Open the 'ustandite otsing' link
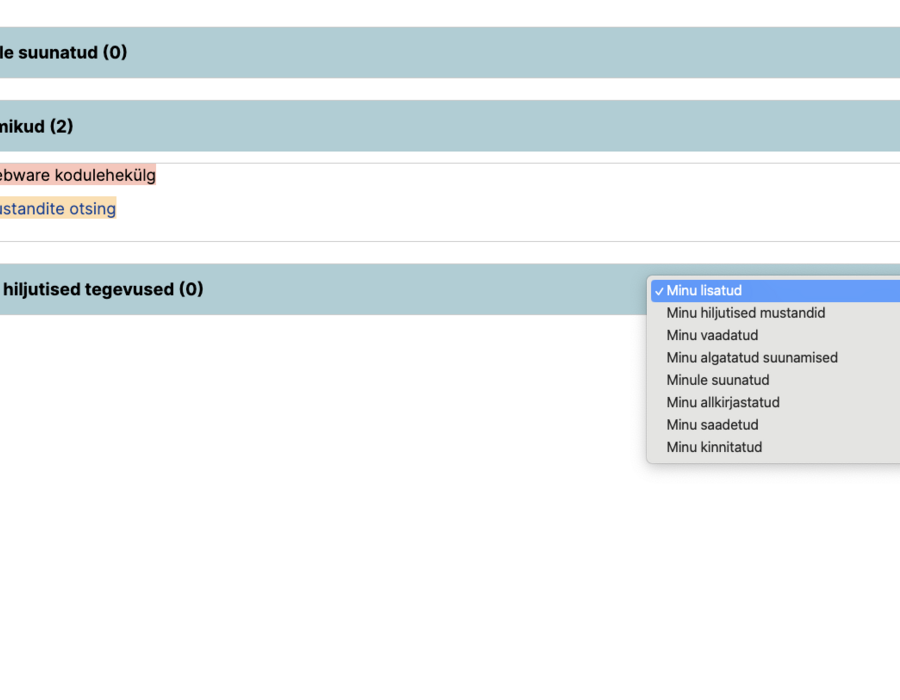 [x=57, y=208]
